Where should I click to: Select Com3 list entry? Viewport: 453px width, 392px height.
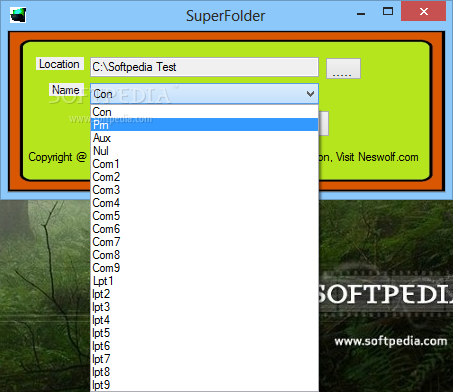(x=204, y=190)
